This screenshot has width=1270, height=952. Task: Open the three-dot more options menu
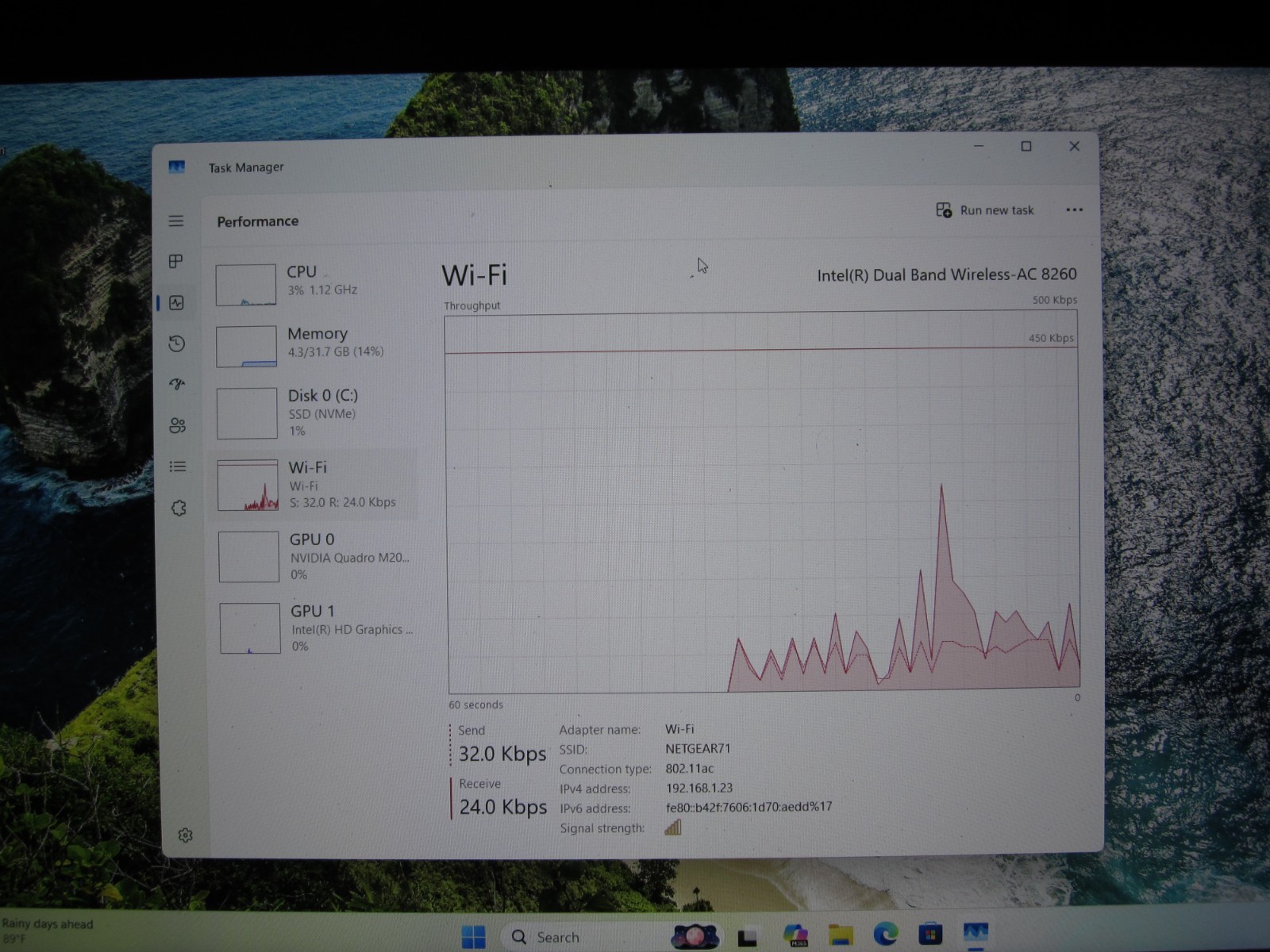[x=1074, y=210]
